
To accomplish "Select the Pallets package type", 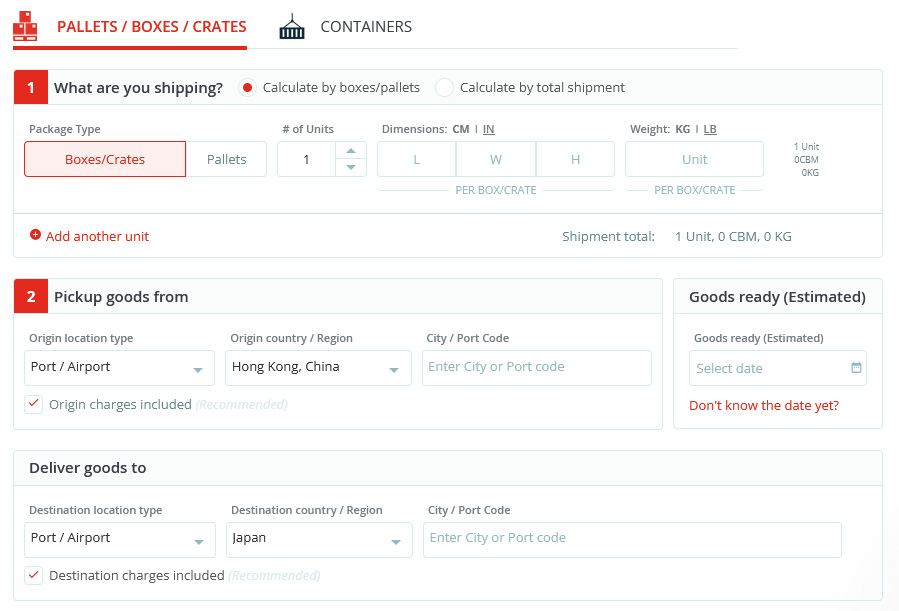I will (x=226, y=159).
